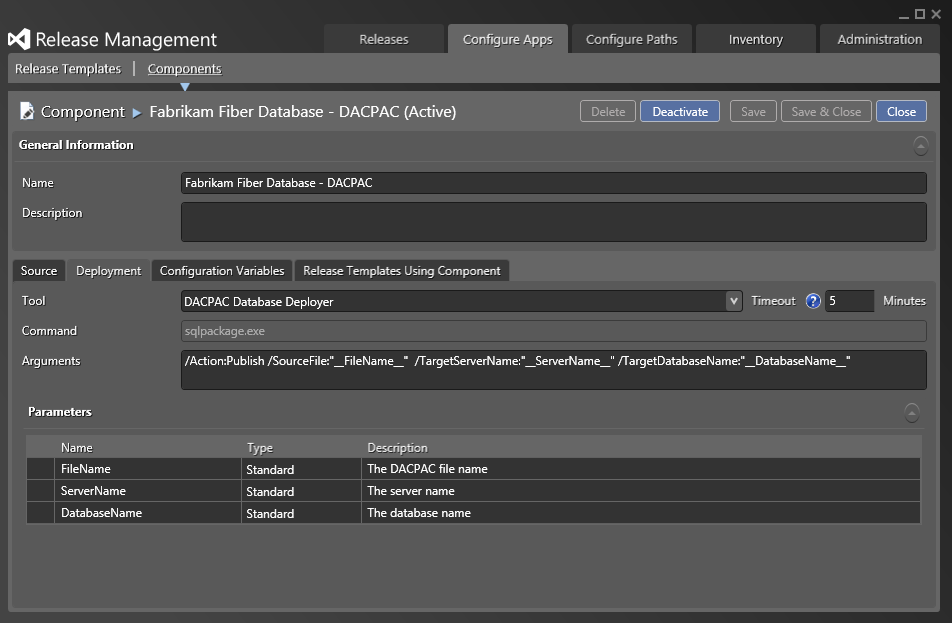The width and height of the screenshot is (952, 623).
Task: Open the Timeout help question mark icon
Action: (813, 301)
